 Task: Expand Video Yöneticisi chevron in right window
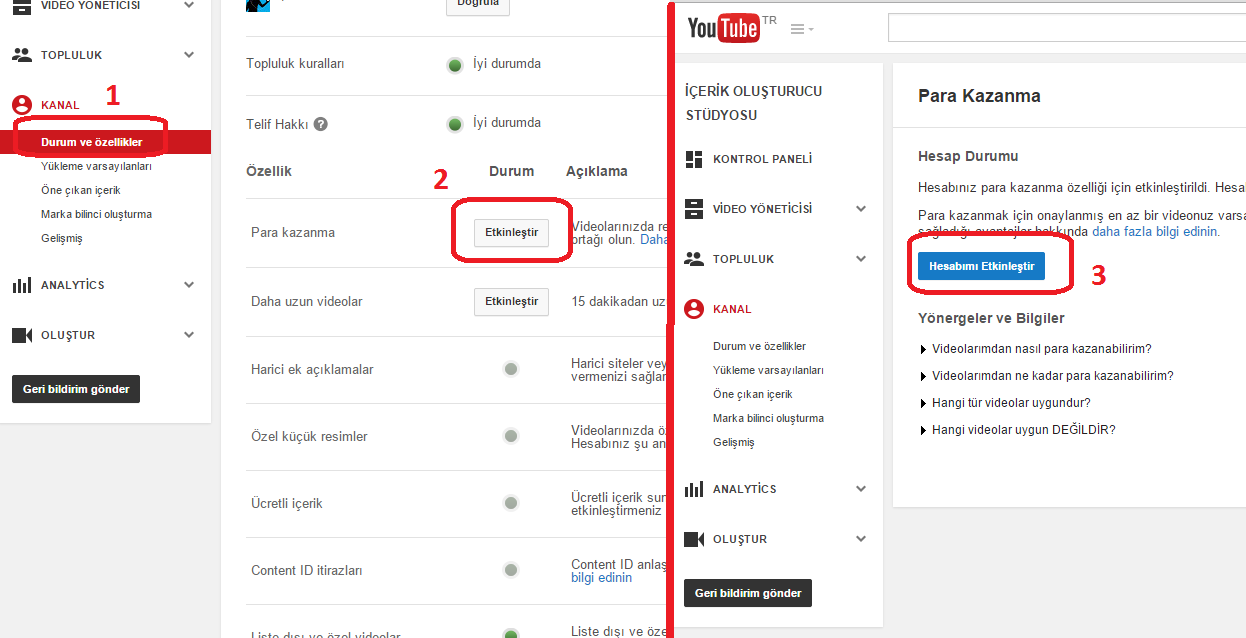(862, 209)
